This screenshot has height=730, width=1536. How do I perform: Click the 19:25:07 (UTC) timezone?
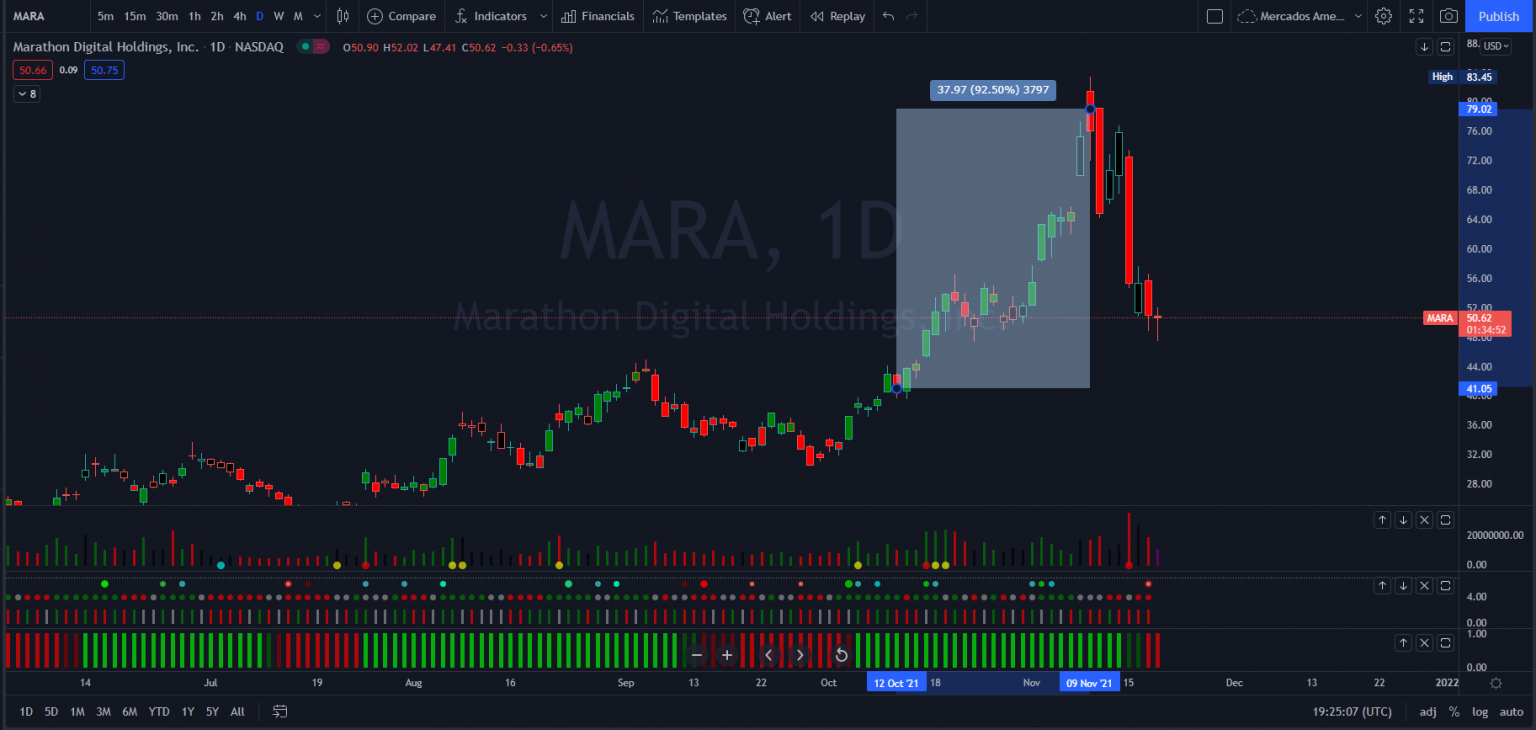click(1352, 712)
